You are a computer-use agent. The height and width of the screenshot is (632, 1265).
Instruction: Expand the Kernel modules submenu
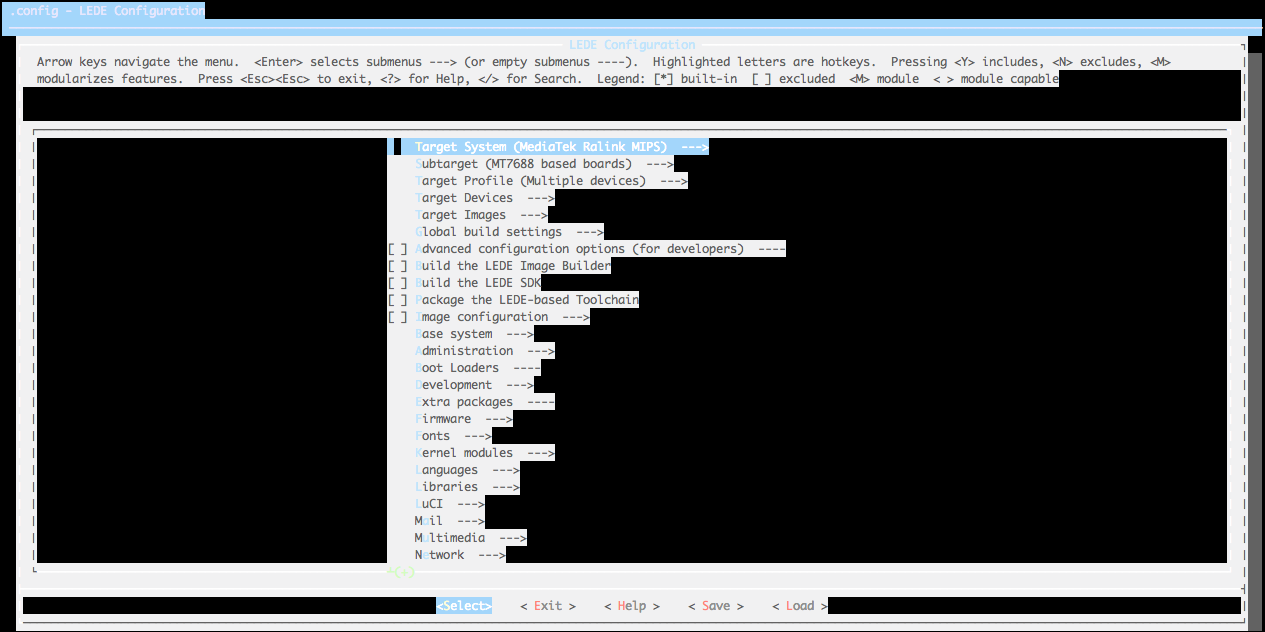[x=484, y=453]
